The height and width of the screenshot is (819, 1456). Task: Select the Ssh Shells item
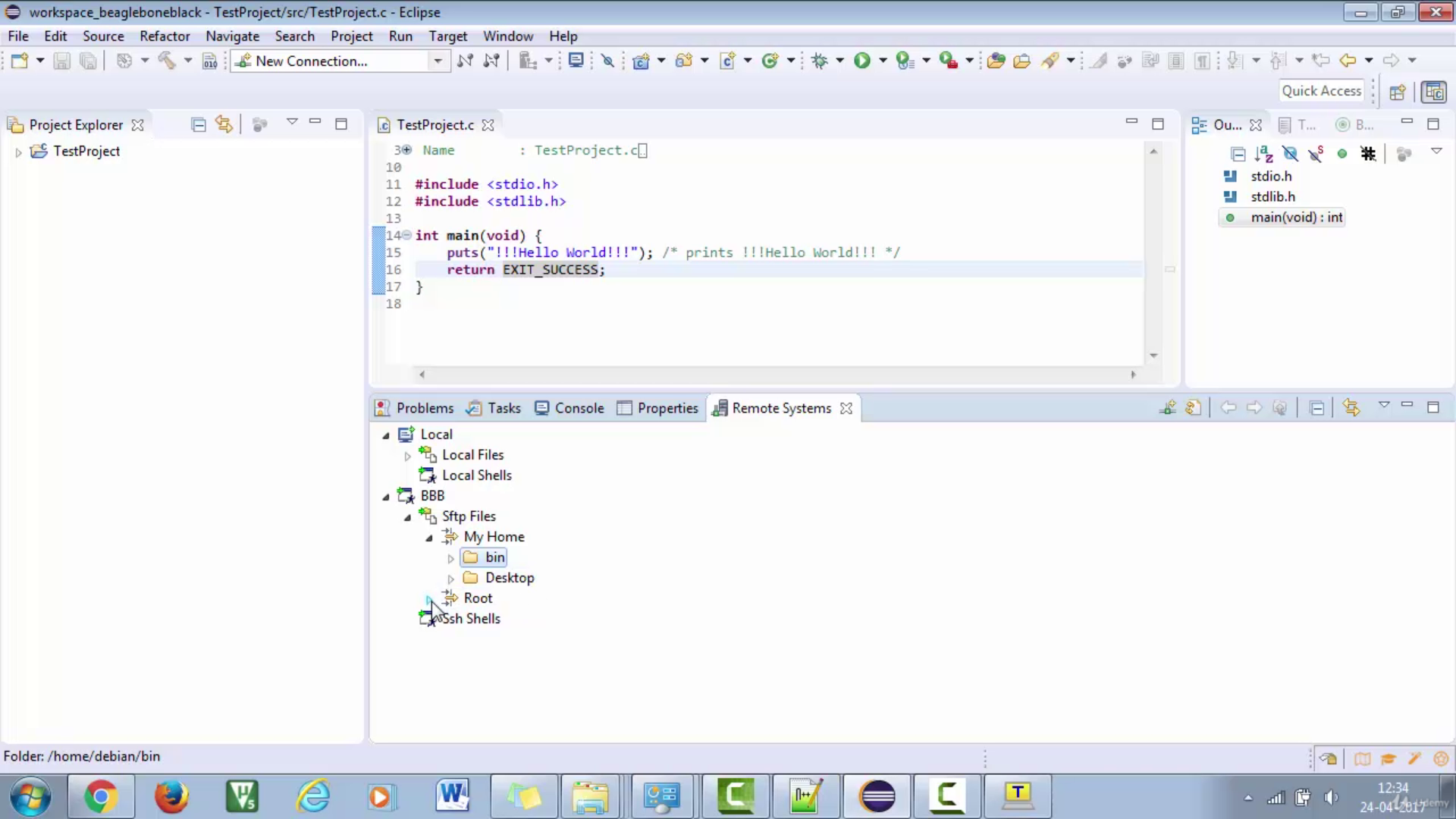click(x=471, y=619)
